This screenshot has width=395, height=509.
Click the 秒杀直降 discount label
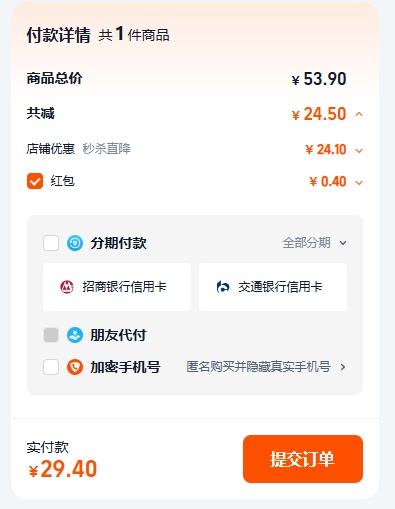[106, 149]
